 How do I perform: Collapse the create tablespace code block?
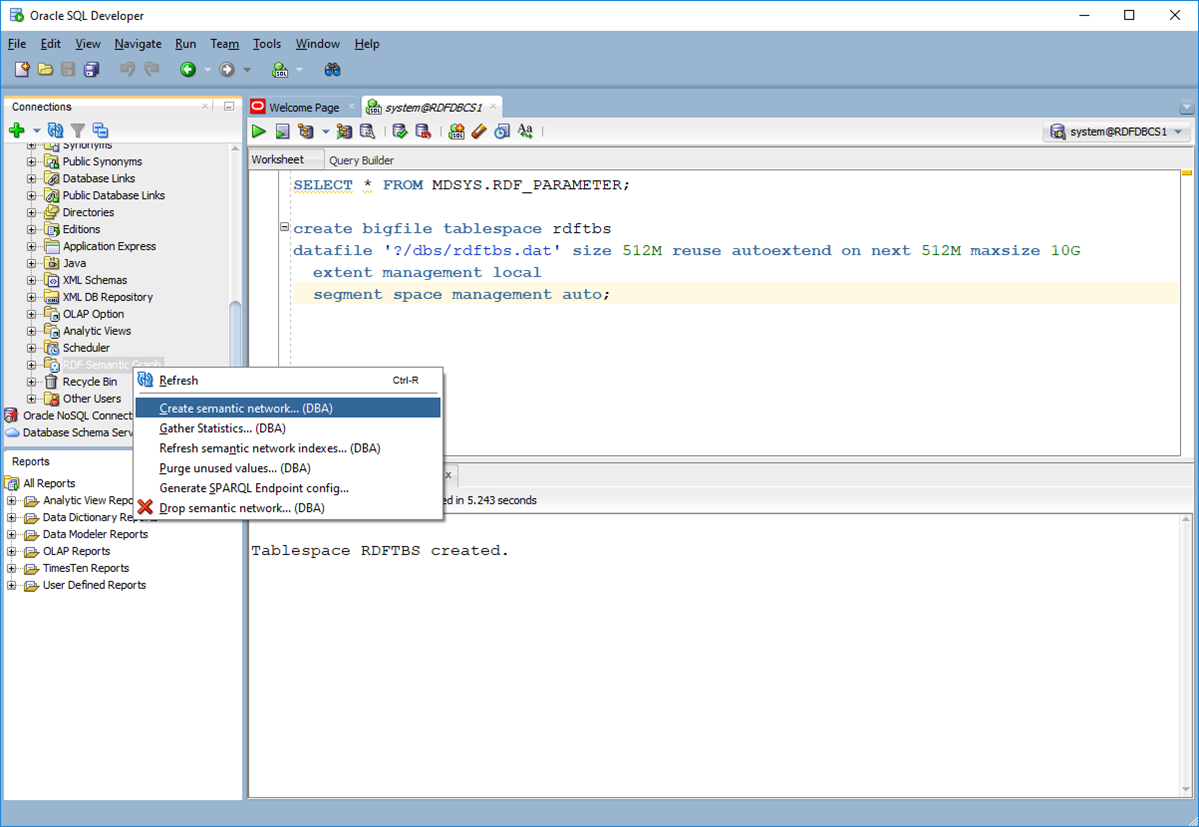(x=284, y=227)
